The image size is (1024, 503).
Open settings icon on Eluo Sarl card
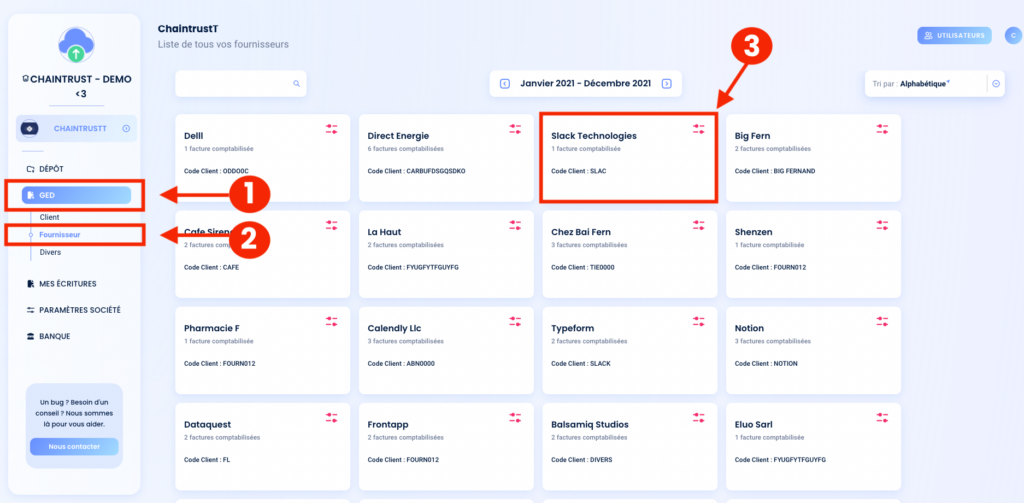point(882,417)
